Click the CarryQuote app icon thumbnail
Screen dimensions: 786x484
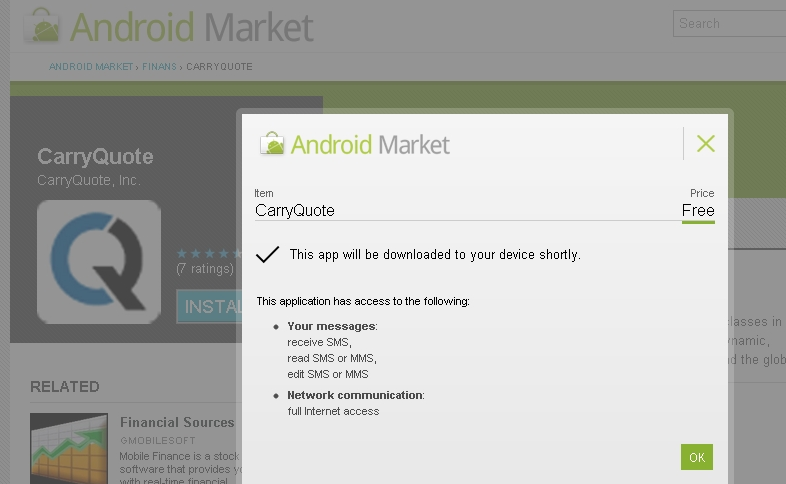(99, 262)
